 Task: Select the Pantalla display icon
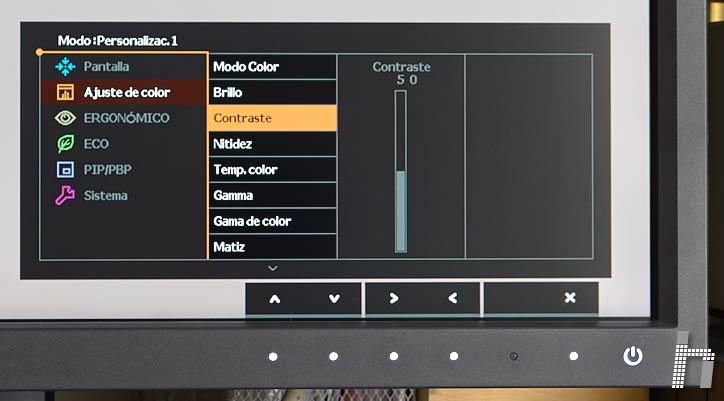[x=65, y=67]
